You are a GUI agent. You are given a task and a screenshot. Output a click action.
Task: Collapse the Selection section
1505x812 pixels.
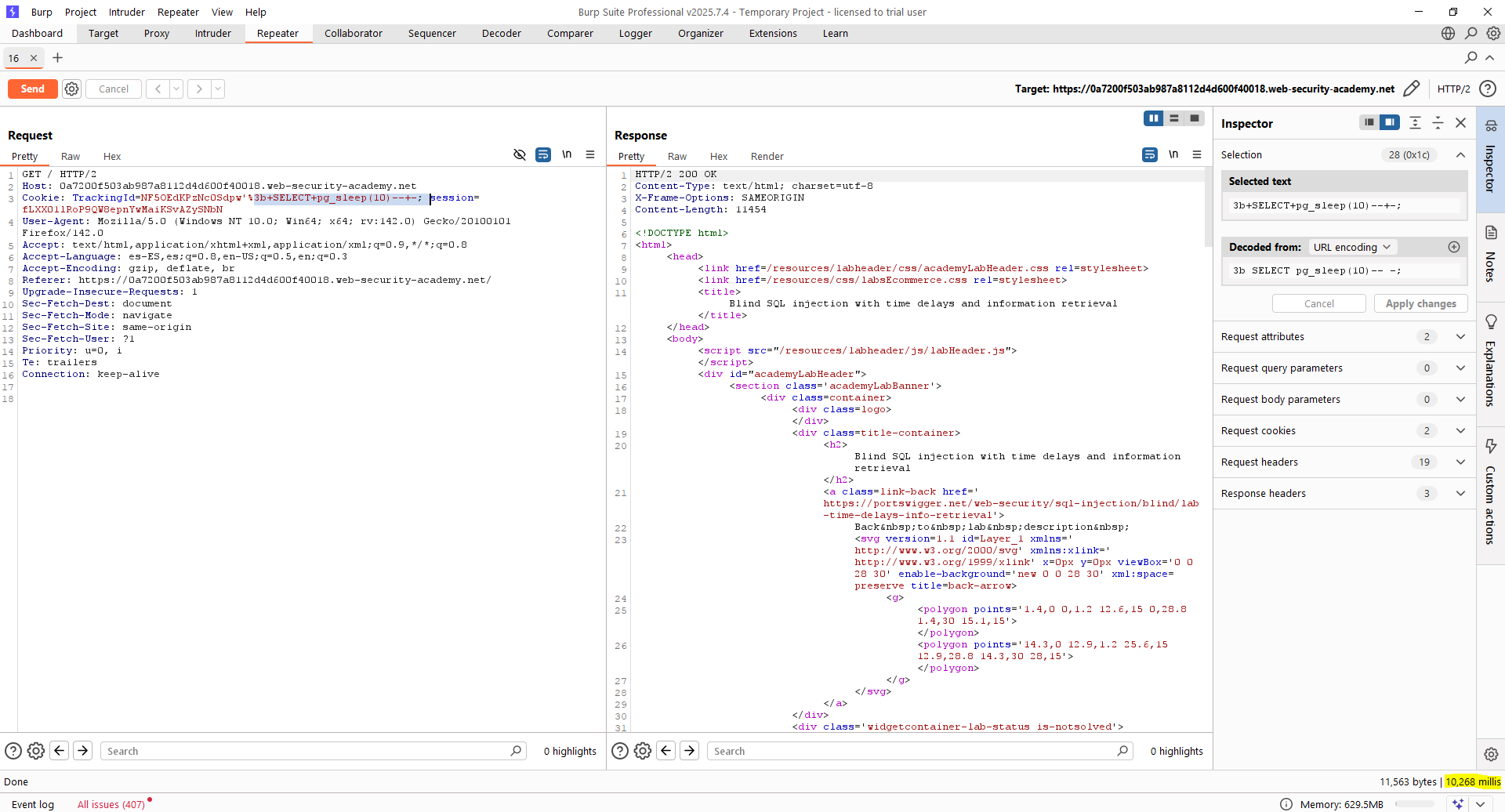point(1460,155)
